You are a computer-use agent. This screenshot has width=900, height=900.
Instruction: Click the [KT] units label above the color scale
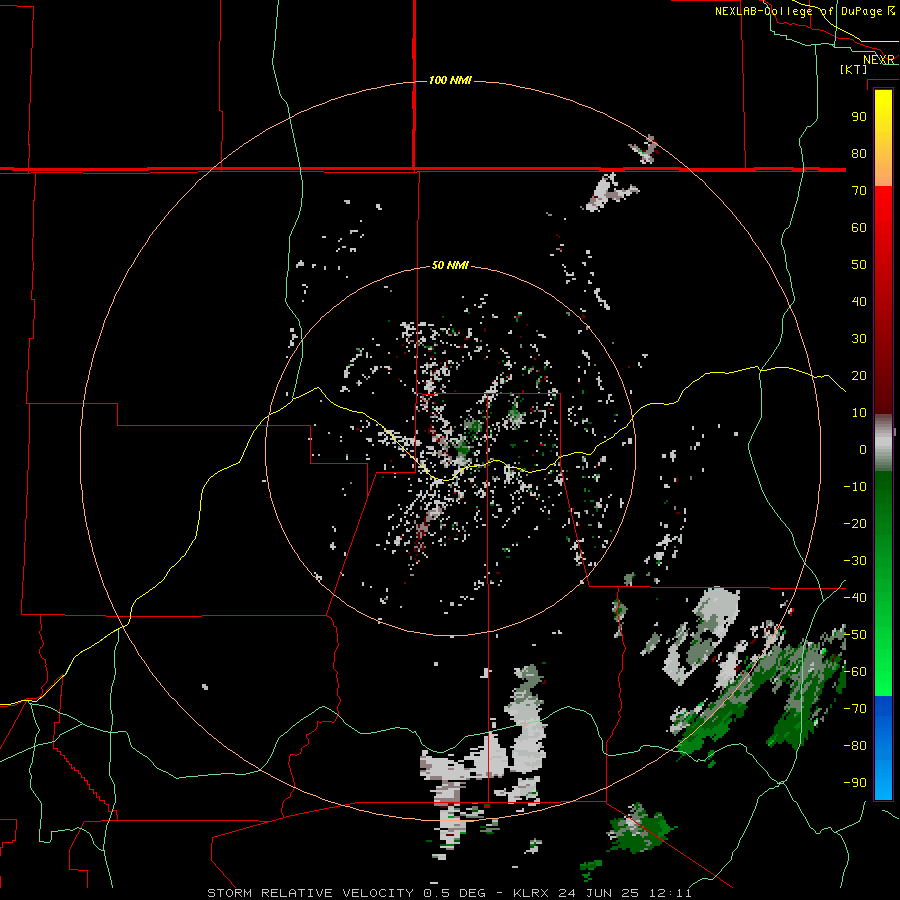point(854,69)
